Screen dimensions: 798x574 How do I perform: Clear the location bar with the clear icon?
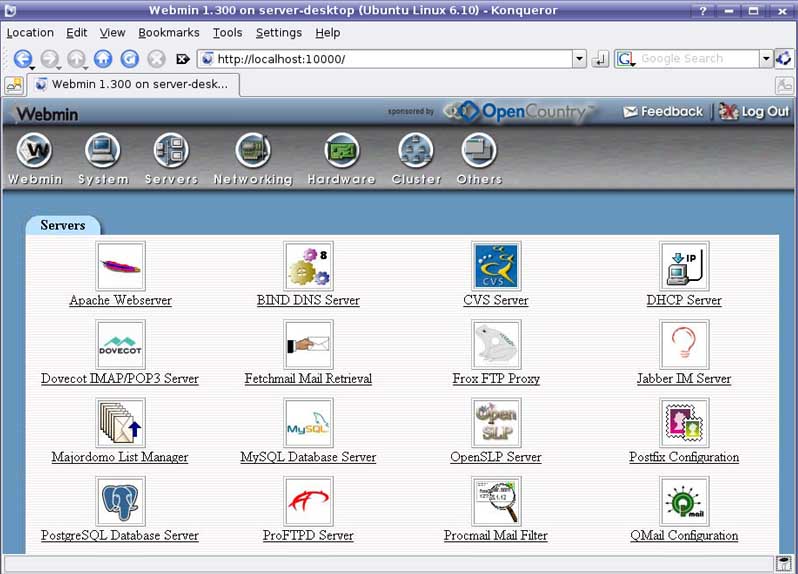click(x=183, y=59)
